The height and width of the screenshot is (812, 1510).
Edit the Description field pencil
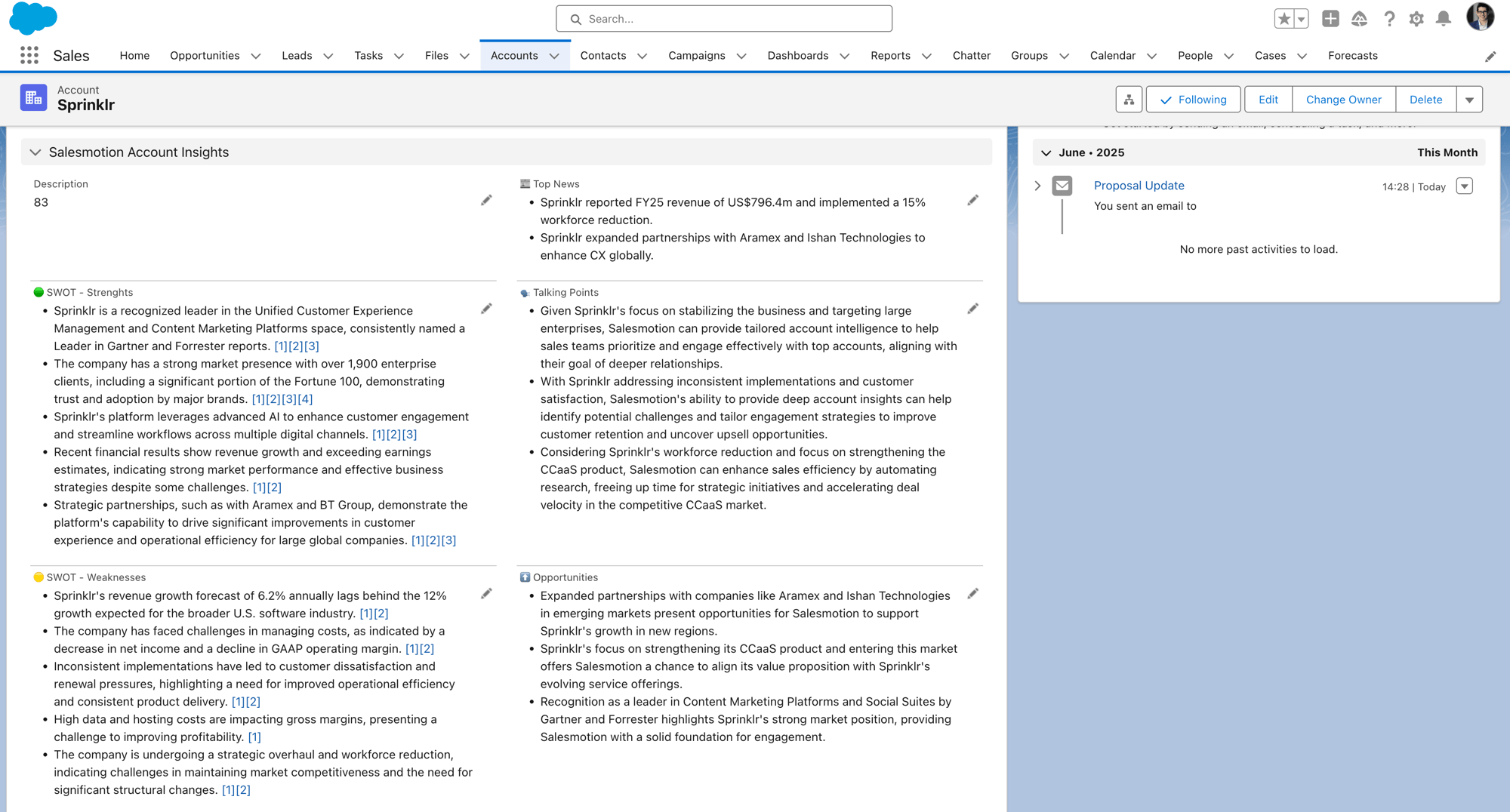point(486,200)
